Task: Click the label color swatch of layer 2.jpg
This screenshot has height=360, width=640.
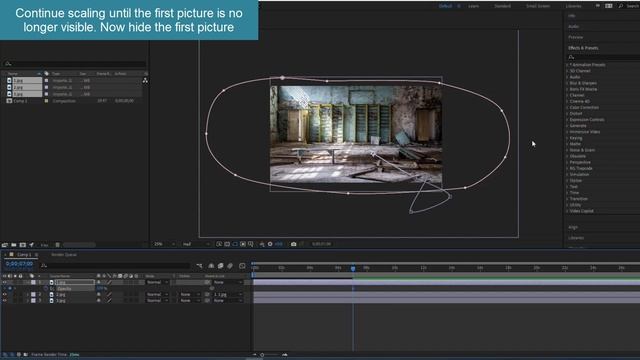Action: tap(33, 294)
